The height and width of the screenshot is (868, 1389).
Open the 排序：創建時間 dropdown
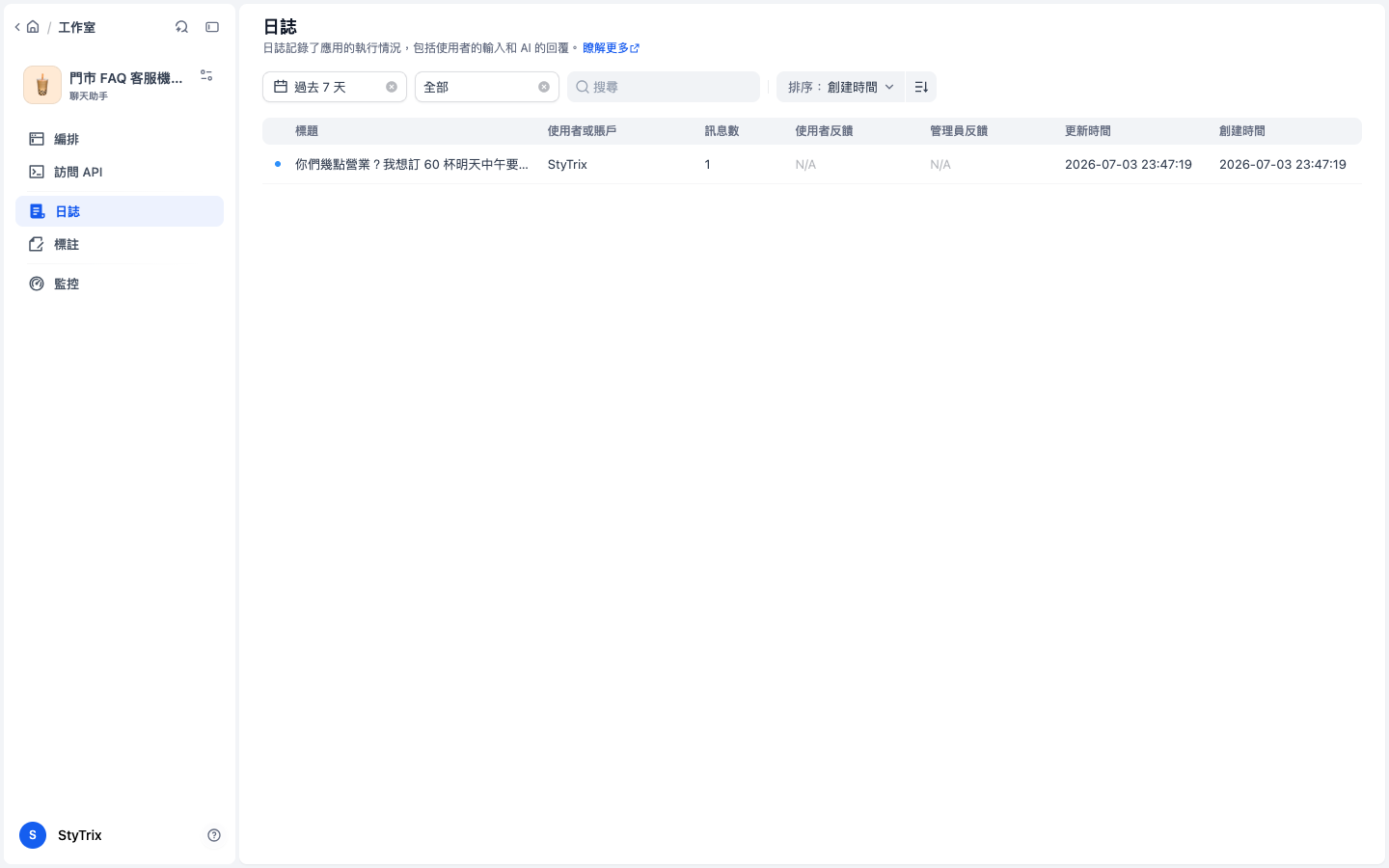point(840,87)
